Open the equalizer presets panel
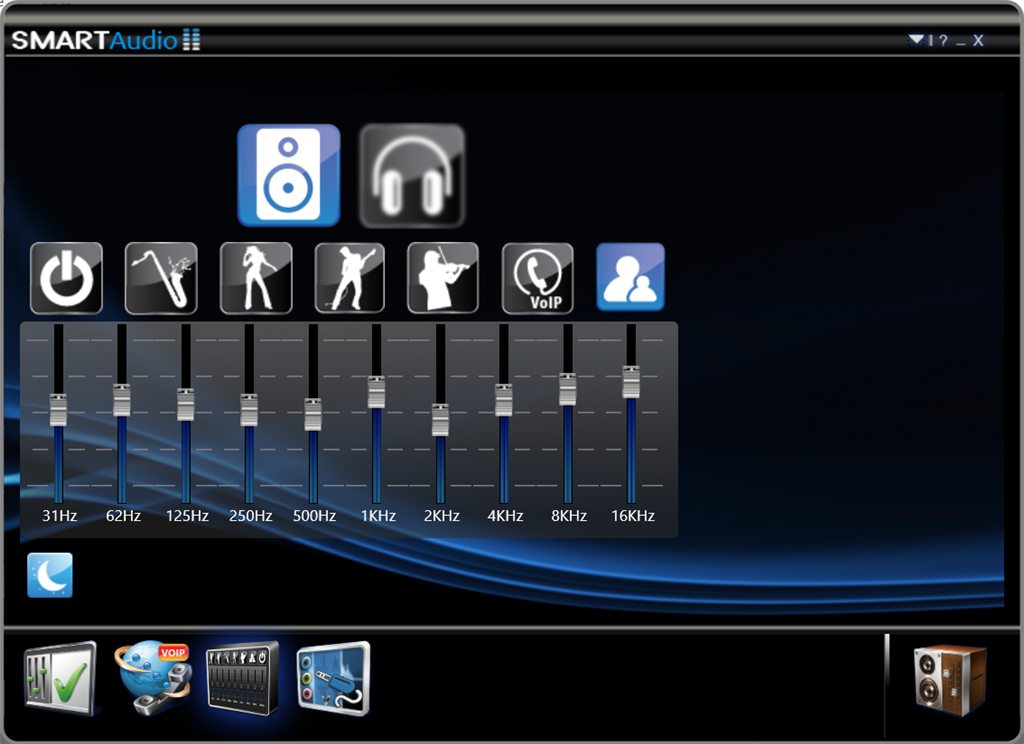 pos(242,679)
